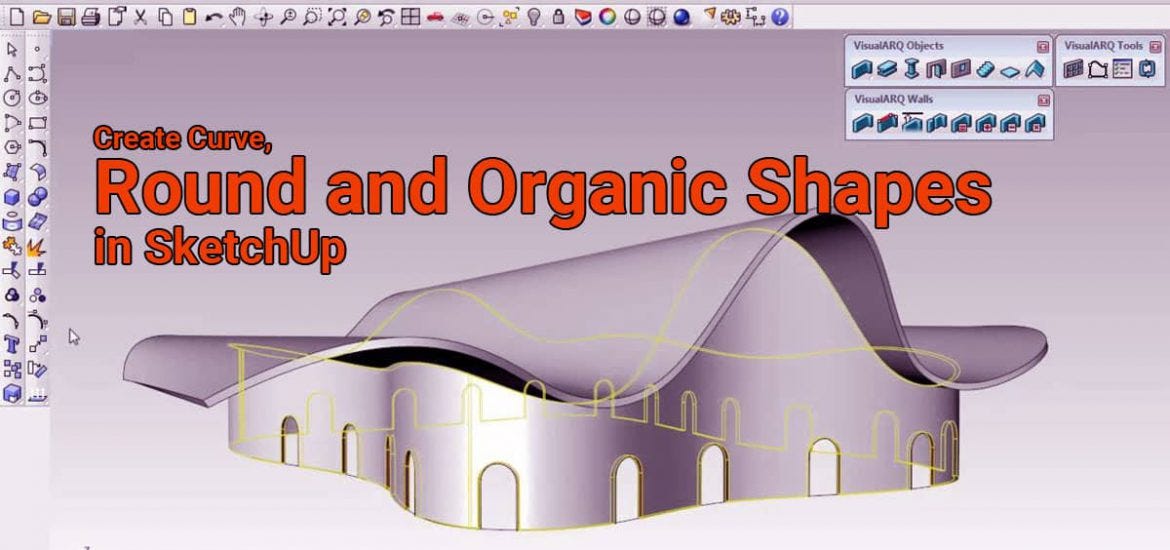This screenshot has width=1170, height=550.
Task: Cut selection with the scissors icon
Action: (140, 17)
